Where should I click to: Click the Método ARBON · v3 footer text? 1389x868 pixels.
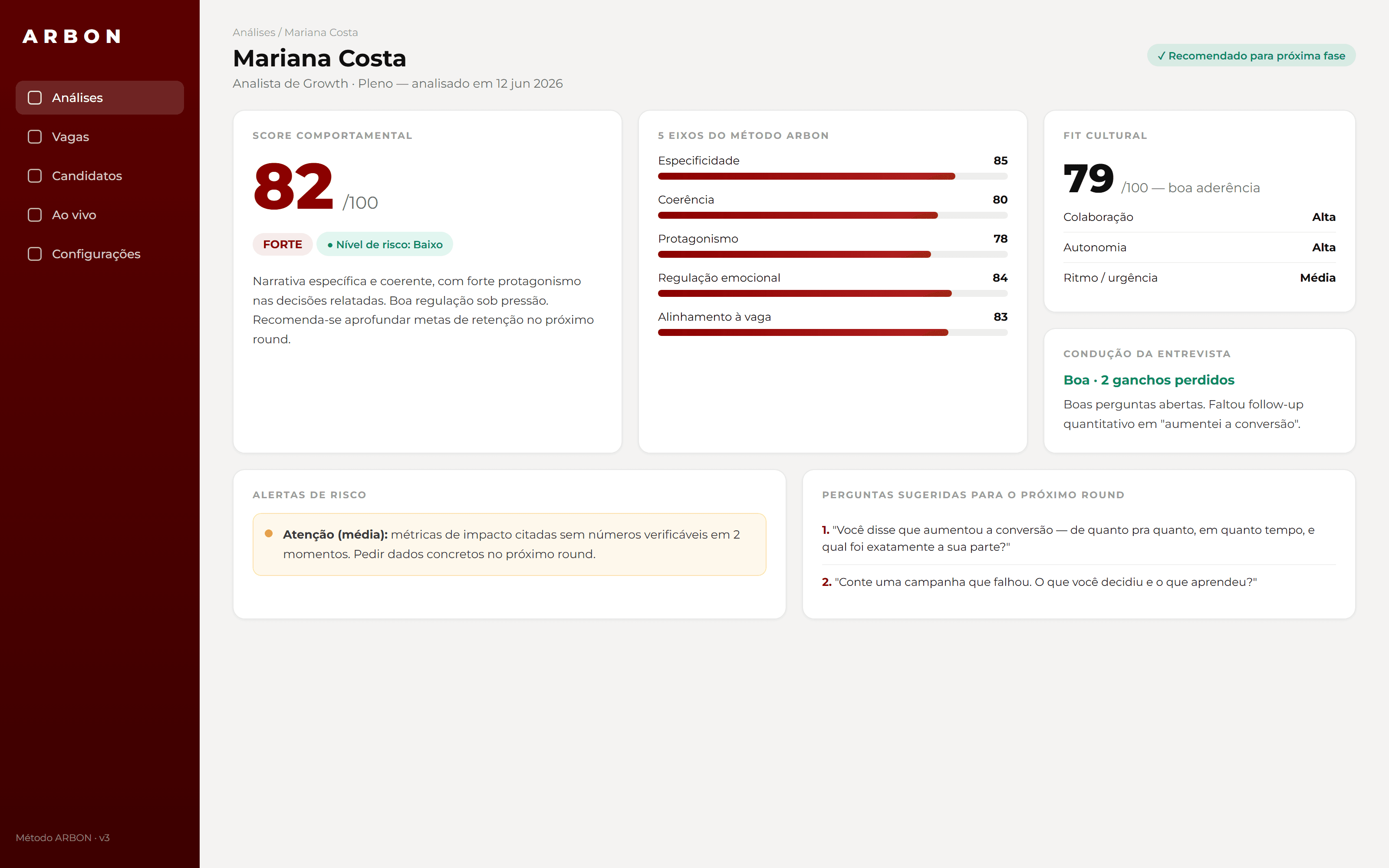[x=63, y=838]
